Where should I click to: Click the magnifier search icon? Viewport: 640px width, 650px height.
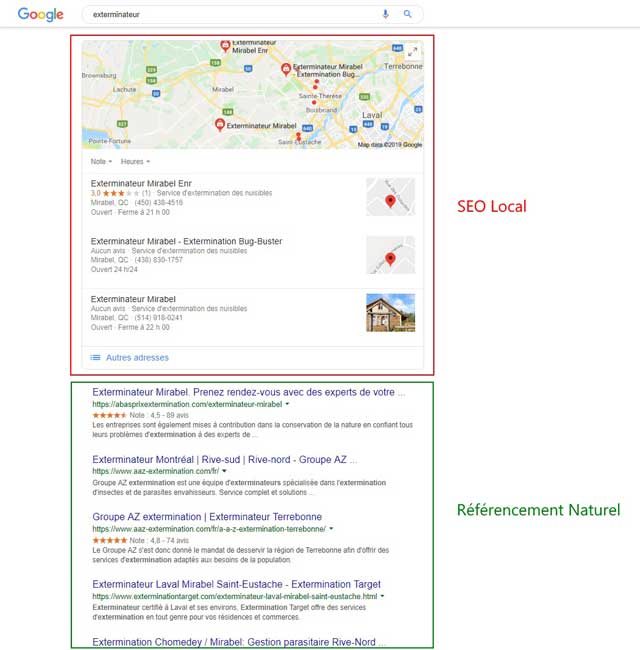[x=407, y=14]
